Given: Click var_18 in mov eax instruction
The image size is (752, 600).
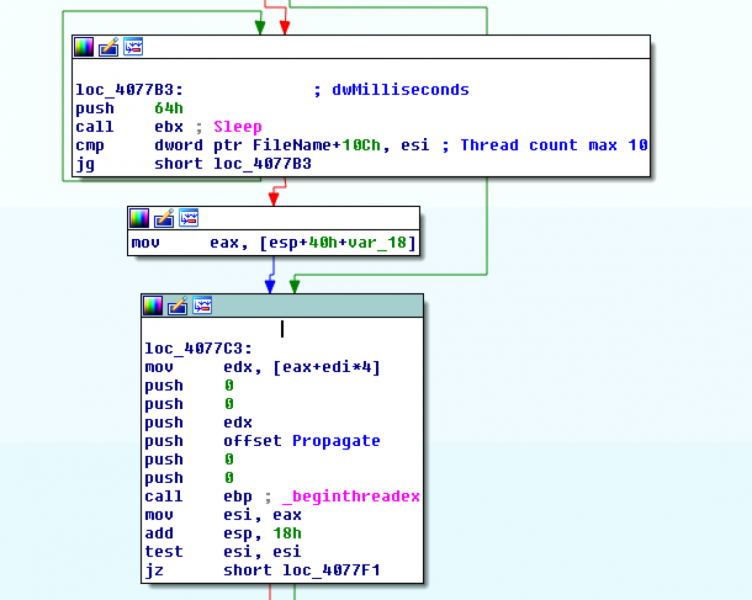Looking at the screenshot, I should [x=377, y=243].
